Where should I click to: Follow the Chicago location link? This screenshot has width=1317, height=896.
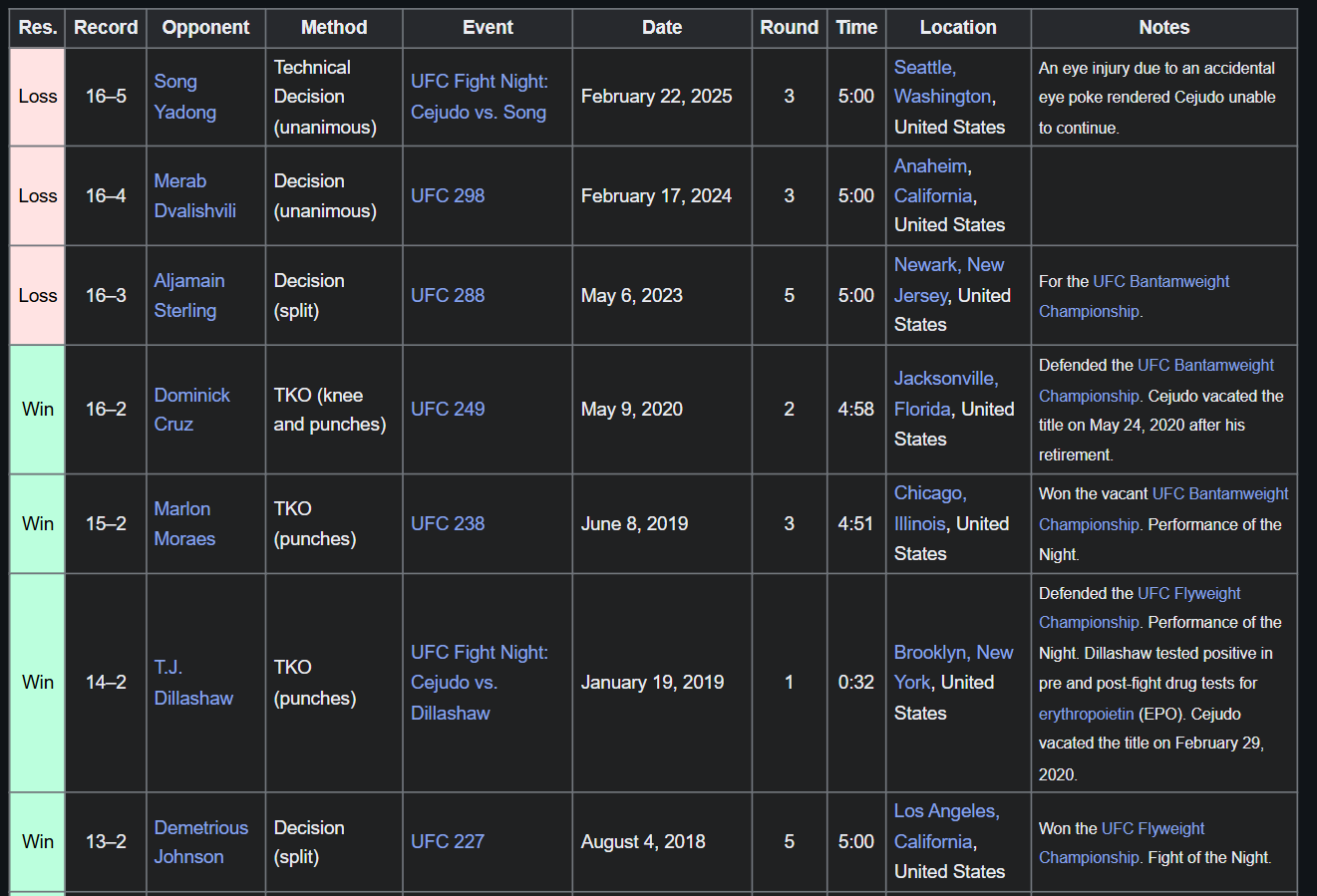(928, 493)
